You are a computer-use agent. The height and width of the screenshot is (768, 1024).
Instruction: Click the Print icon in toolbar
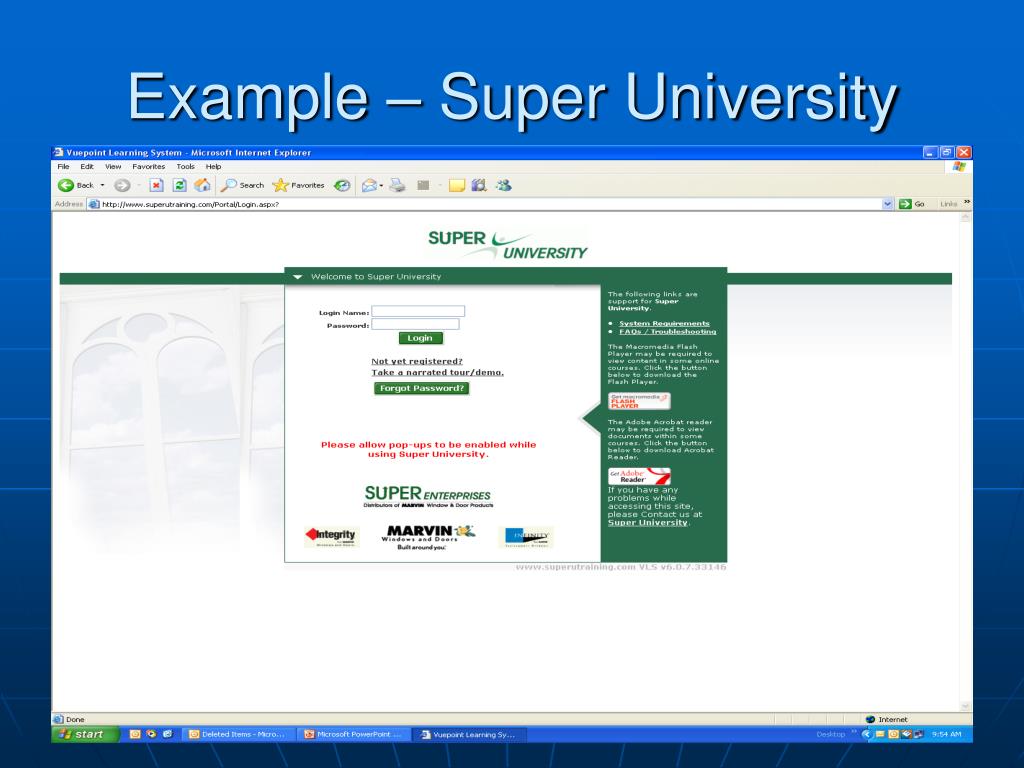tap(397, 185)
